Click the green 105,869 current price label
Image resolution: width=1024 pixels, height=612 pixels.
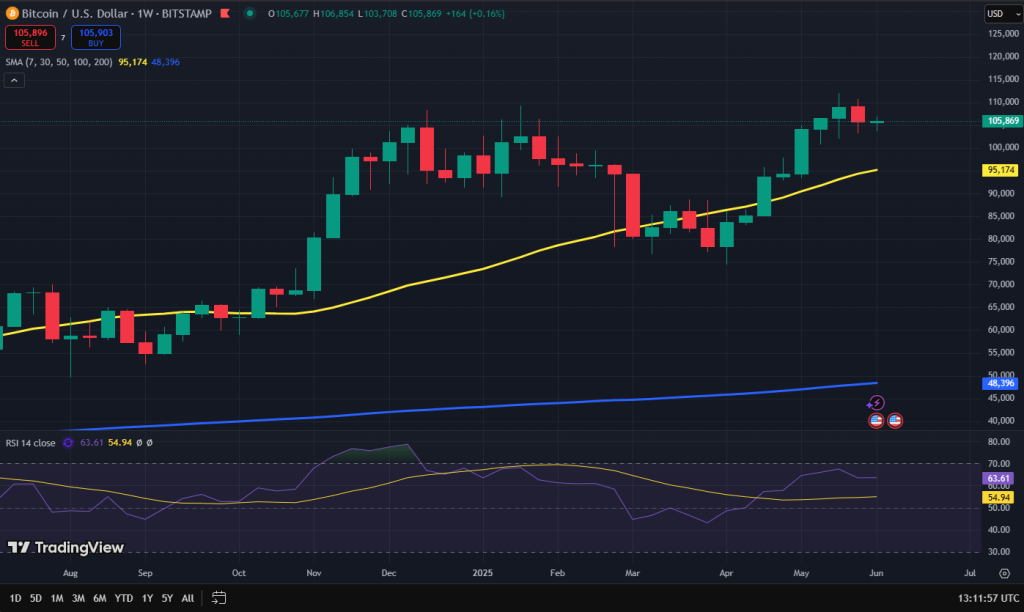1002,121
